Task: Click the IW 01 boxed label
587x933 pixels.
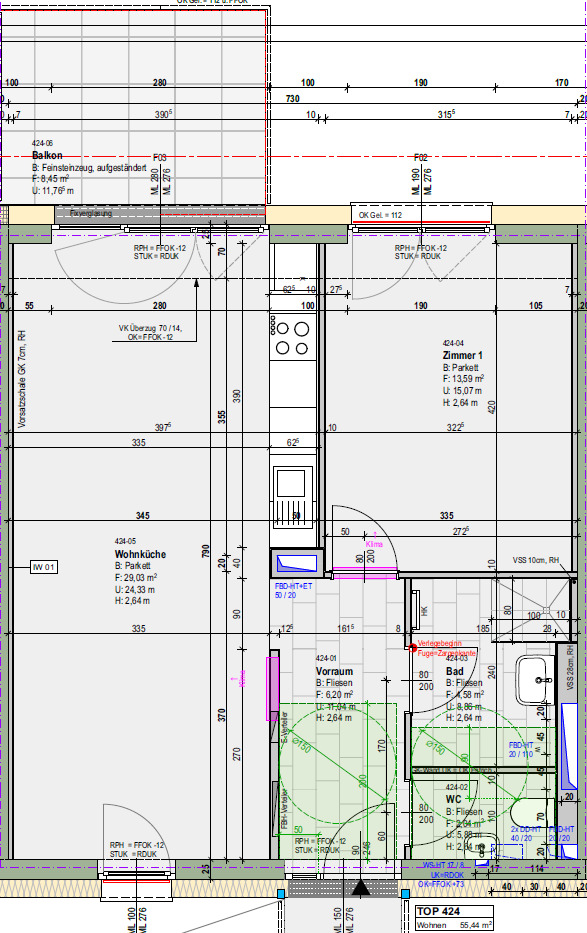Action: pyautogui.click(x=44, y=567)
